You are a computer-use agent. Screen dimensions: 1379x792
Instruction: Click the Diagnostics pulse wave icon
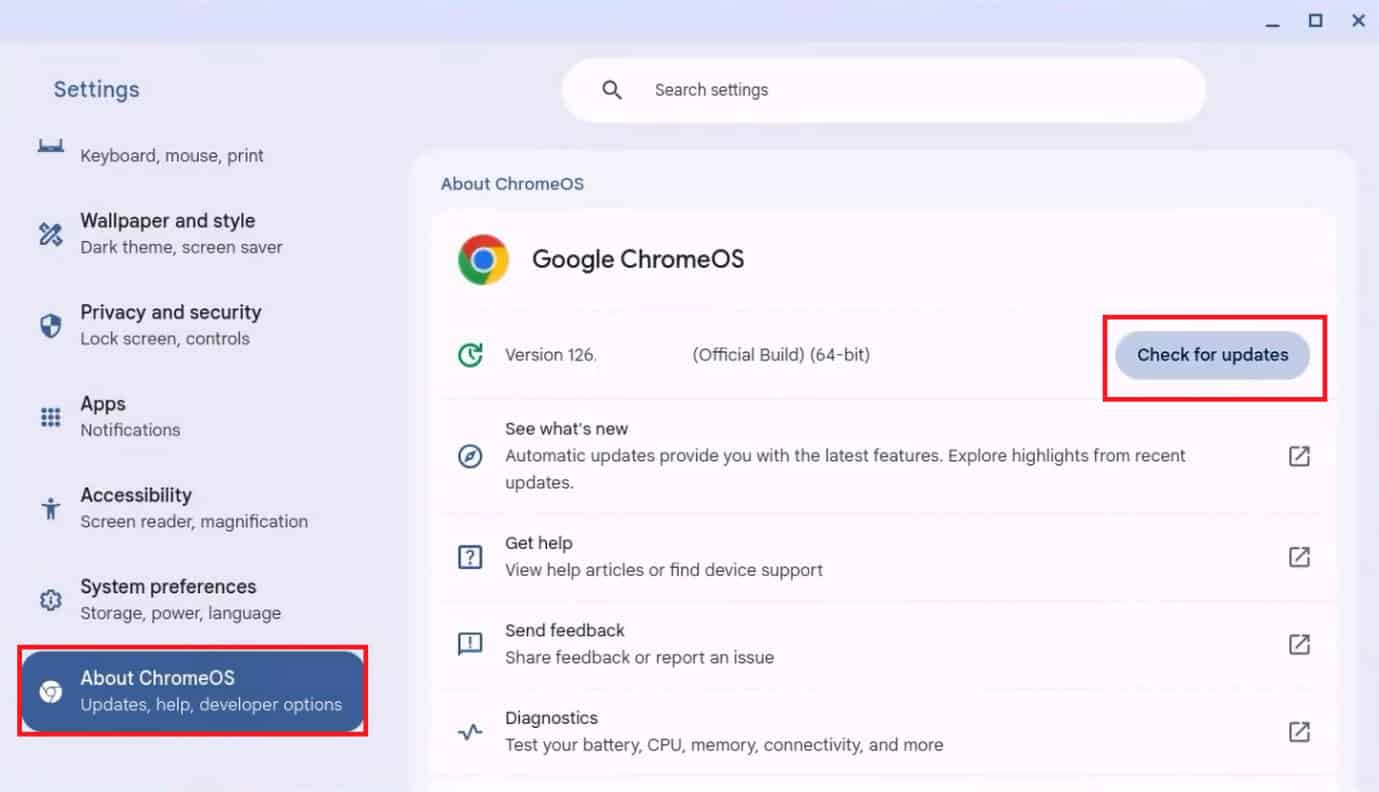[470, 732]
